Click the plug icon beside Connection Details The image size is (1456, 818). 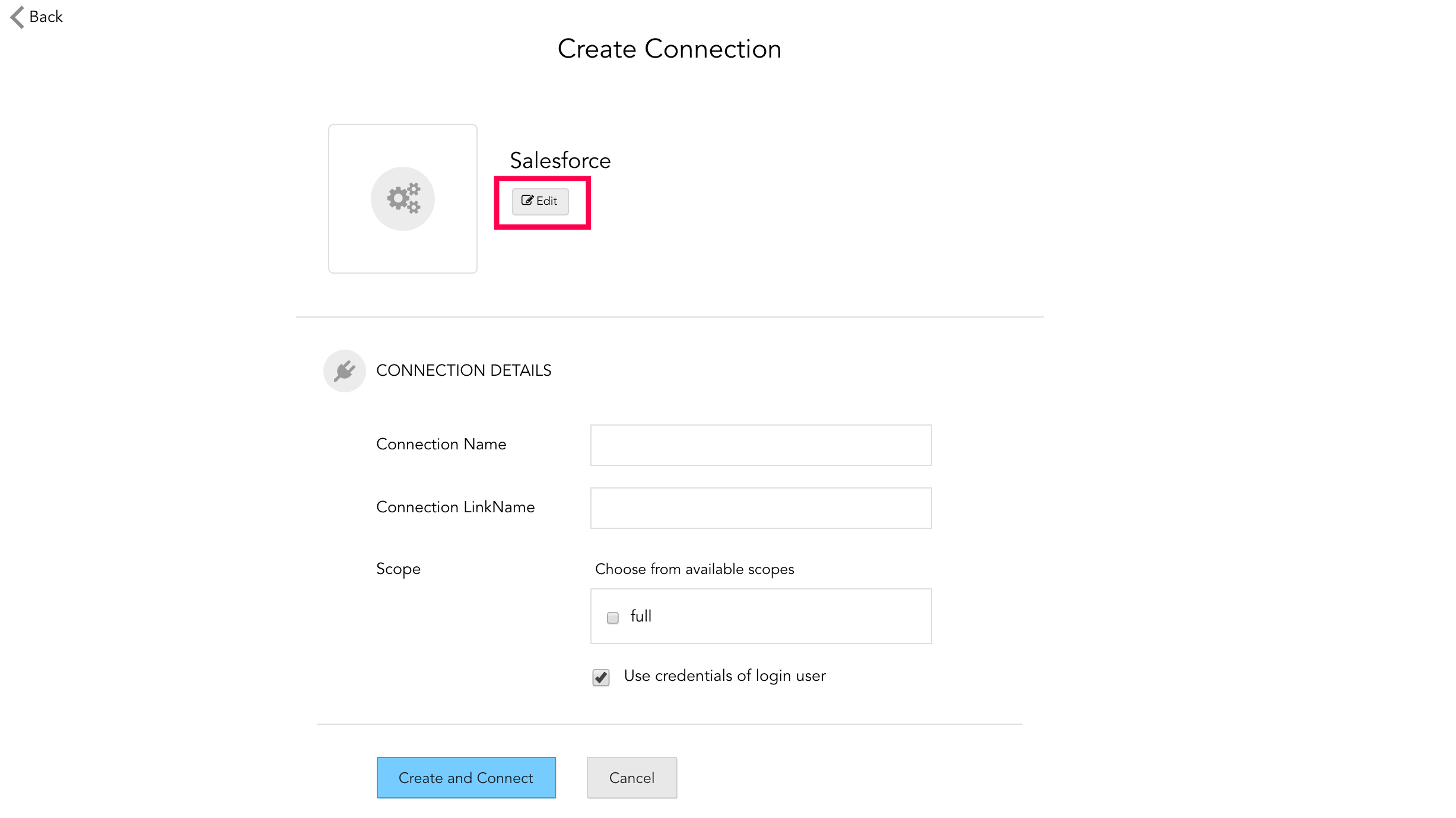pos(344,371)
